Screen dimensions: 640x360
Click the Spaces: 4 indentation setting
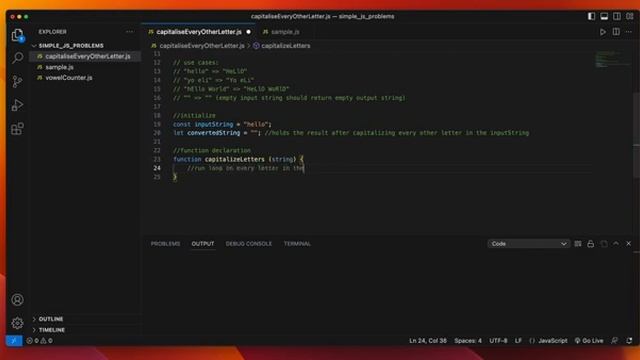pyautogui.click(x=468, y=340)
